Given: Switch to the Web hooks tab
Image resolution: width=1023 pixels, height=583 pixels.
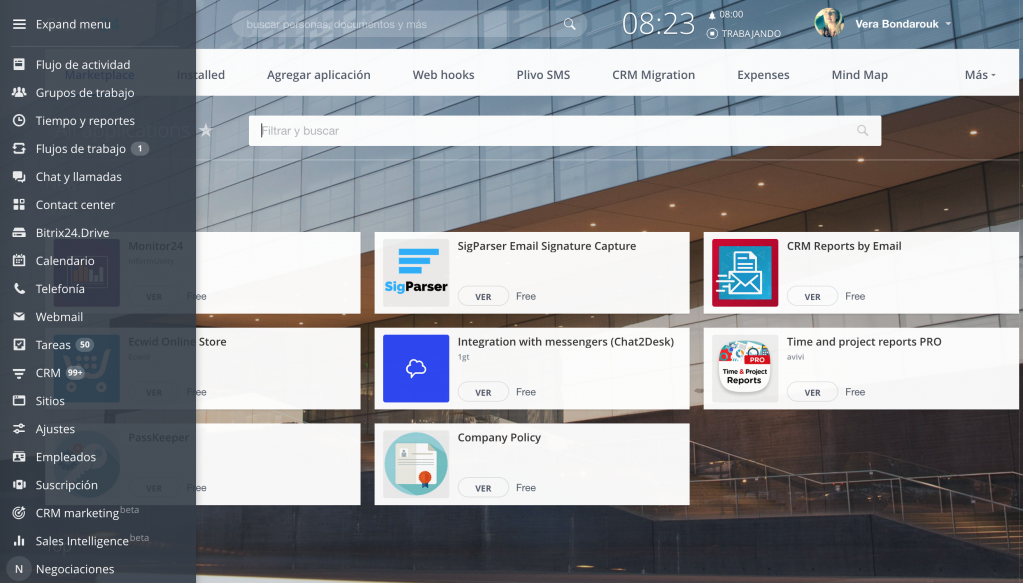Looking at the screenshot, I should click(443, 75).
